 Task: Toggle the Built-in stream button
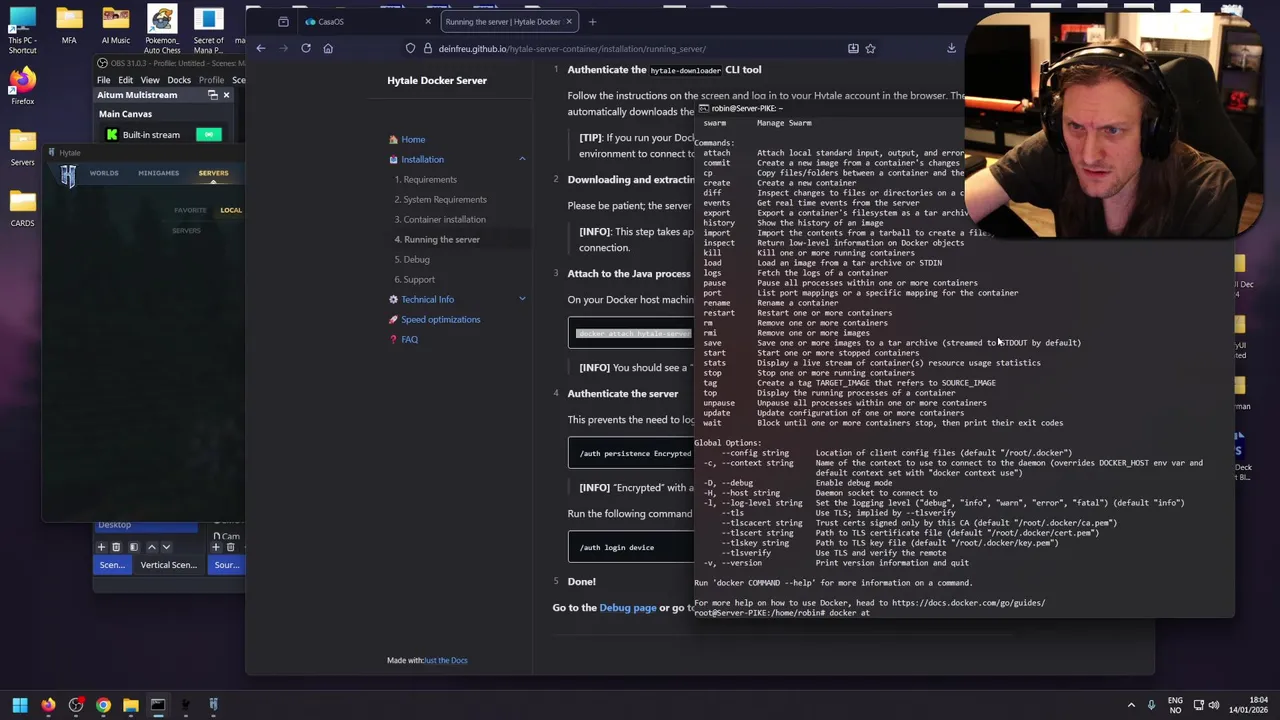[x=209, y=134]
